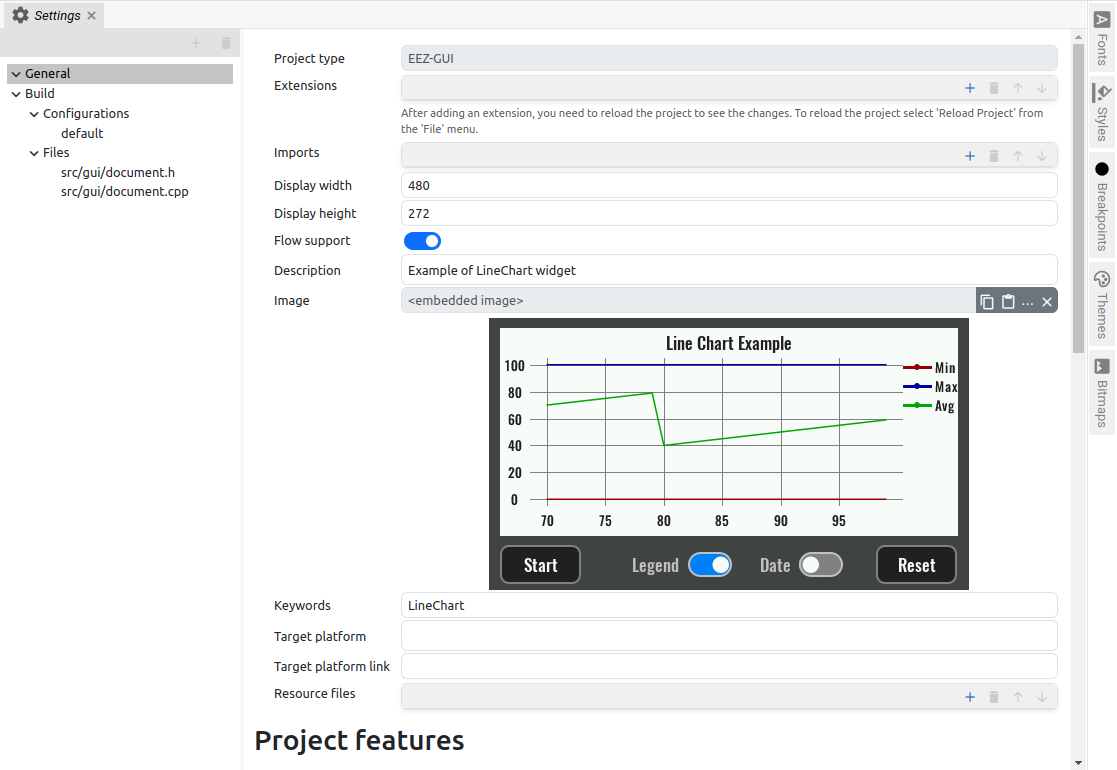Collapse the Configurations tree node
The height and width of the screenshot is (770, 1117).
coord(33,114)
